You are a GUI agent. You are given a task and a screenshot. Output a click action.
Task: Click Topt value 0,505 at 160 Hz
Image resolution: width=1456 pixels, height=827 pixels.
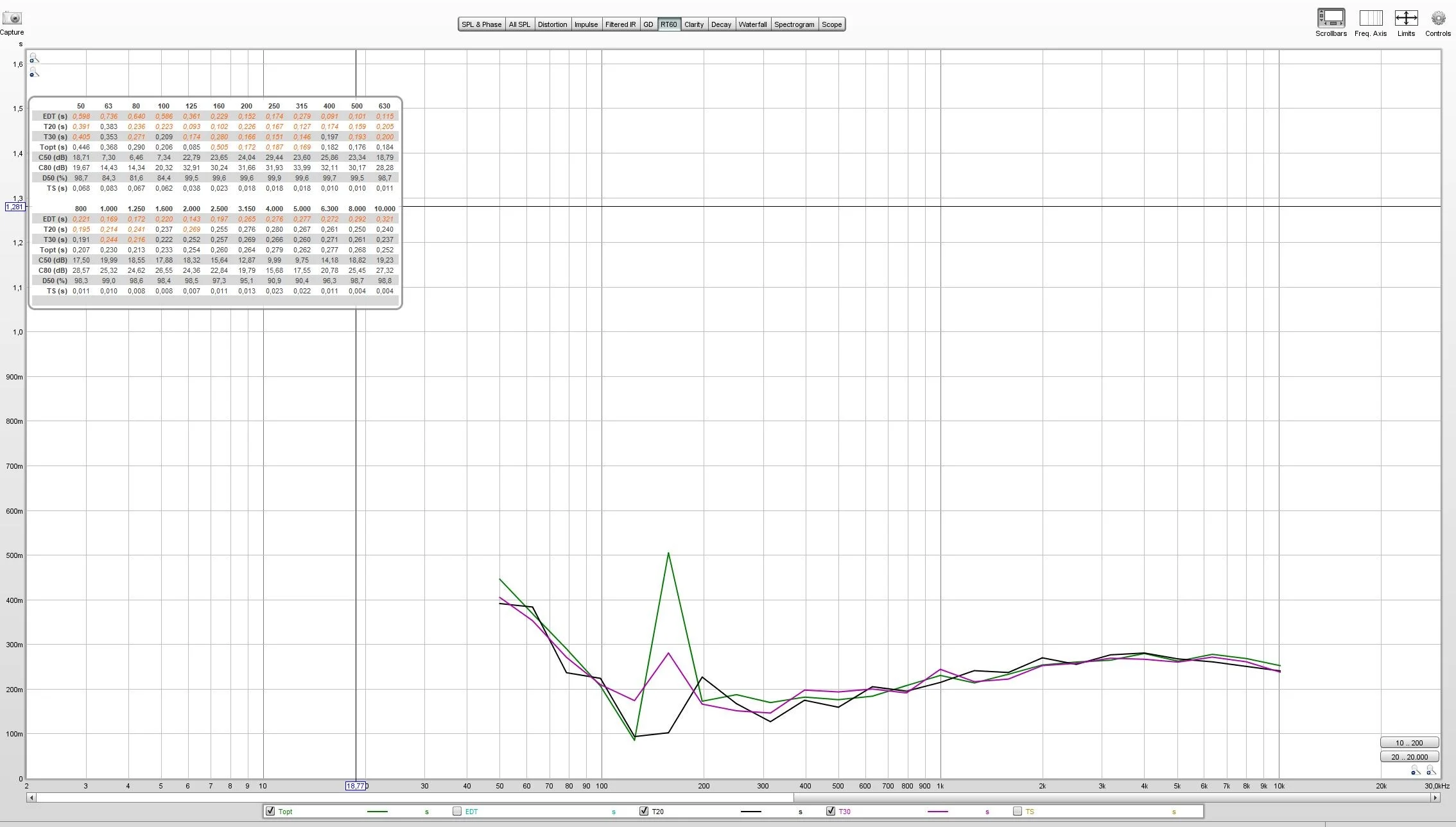[x=219, y=147]
